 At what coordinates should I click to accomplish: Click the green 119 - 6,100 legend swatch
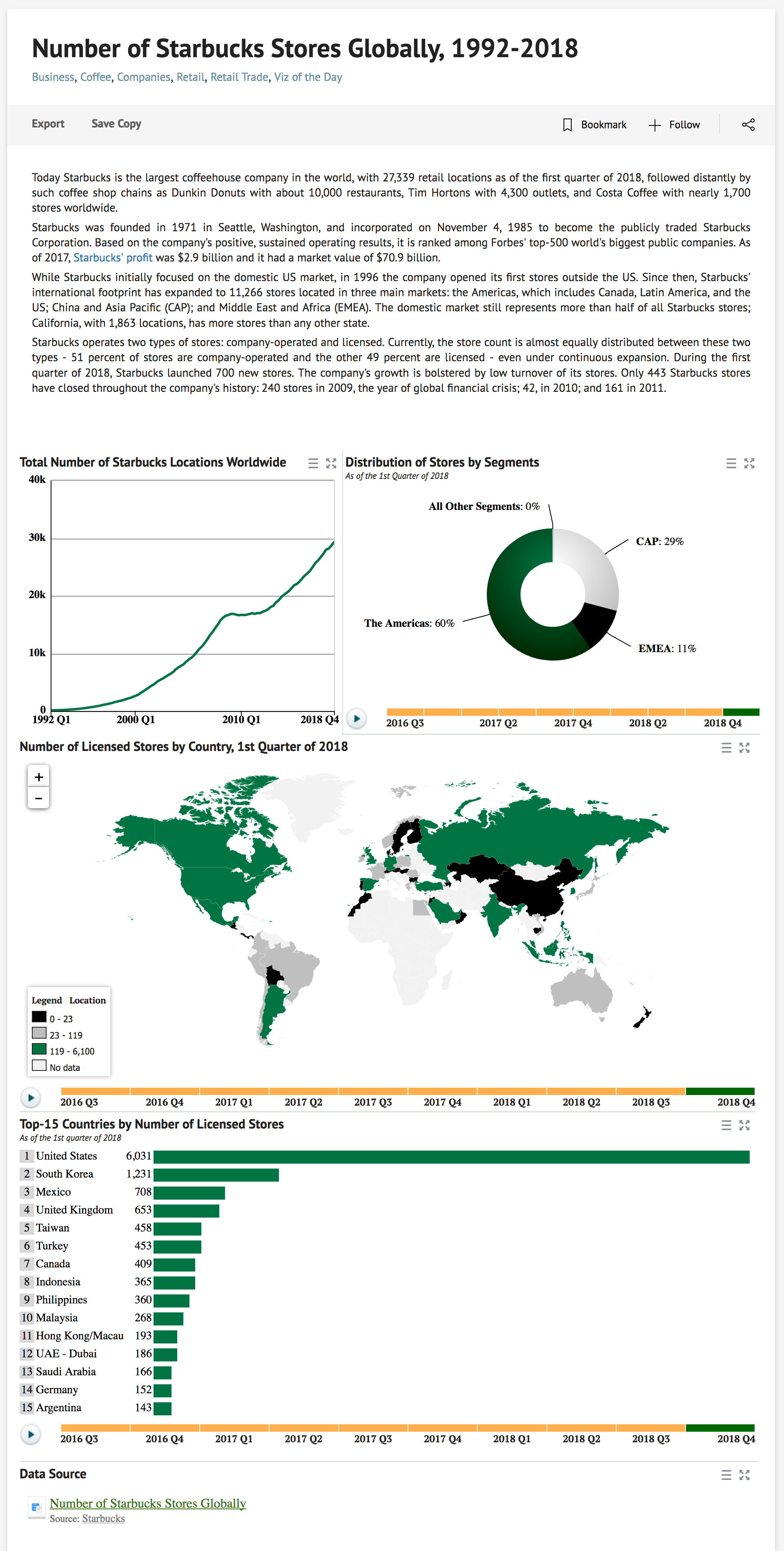(x=39, y=1049)
